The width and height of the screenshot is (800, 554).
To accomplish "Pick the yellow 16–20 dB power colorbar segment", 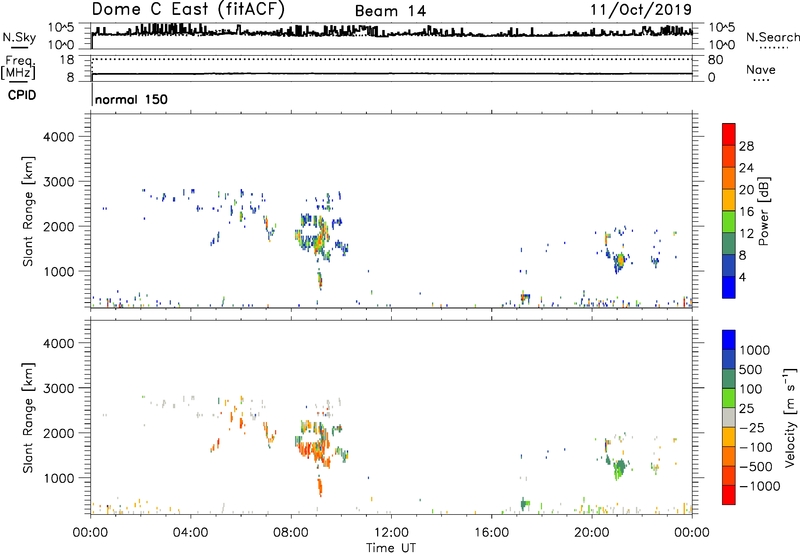I will 729,200.
